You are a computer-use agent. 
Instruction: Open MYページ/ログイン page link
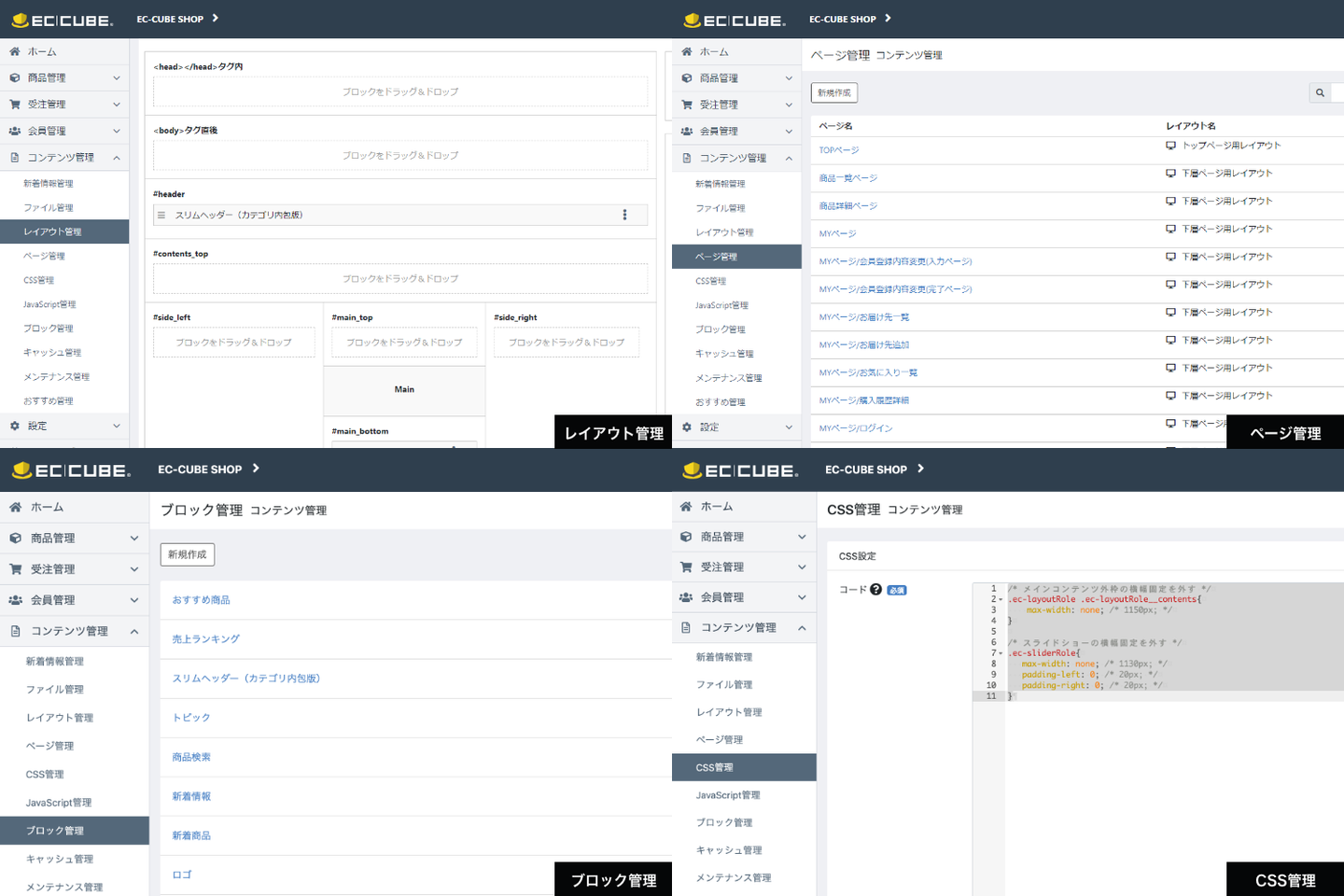[856, 428]
